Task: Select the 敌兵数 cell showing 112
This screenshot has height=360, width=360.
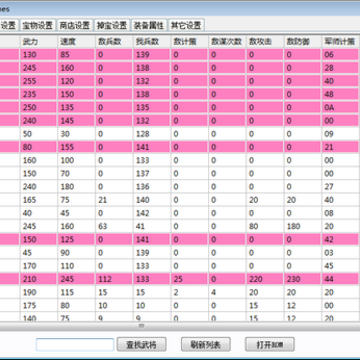Action: point(114,279)
